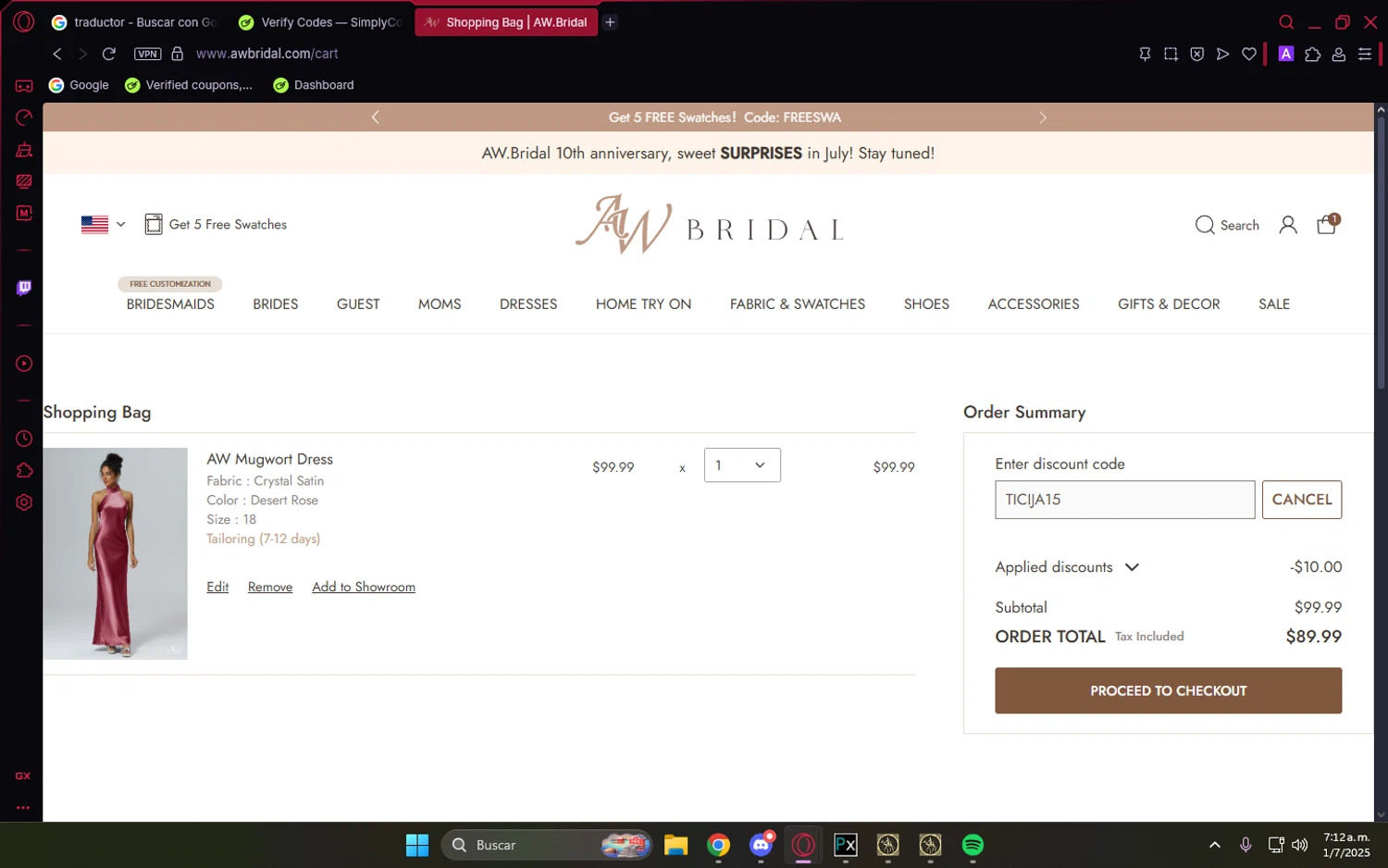Open FABRIC & SWATCHES menu

[798, 304]
